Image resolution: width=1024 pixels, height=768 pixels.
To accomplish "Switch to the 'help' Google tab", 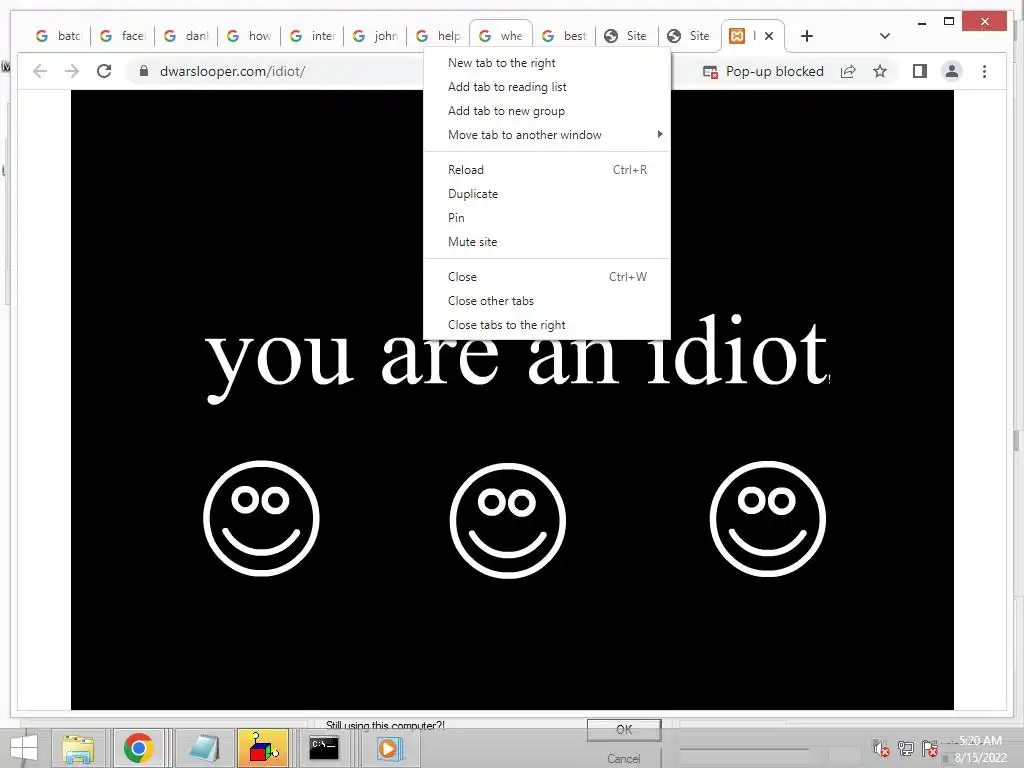I will coord(438,36).
